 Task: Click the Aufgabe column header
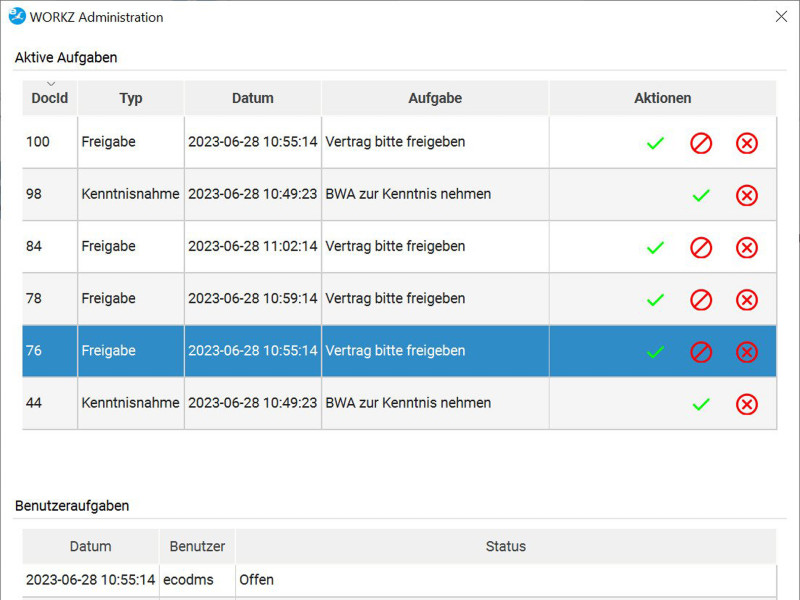point(435,97)
